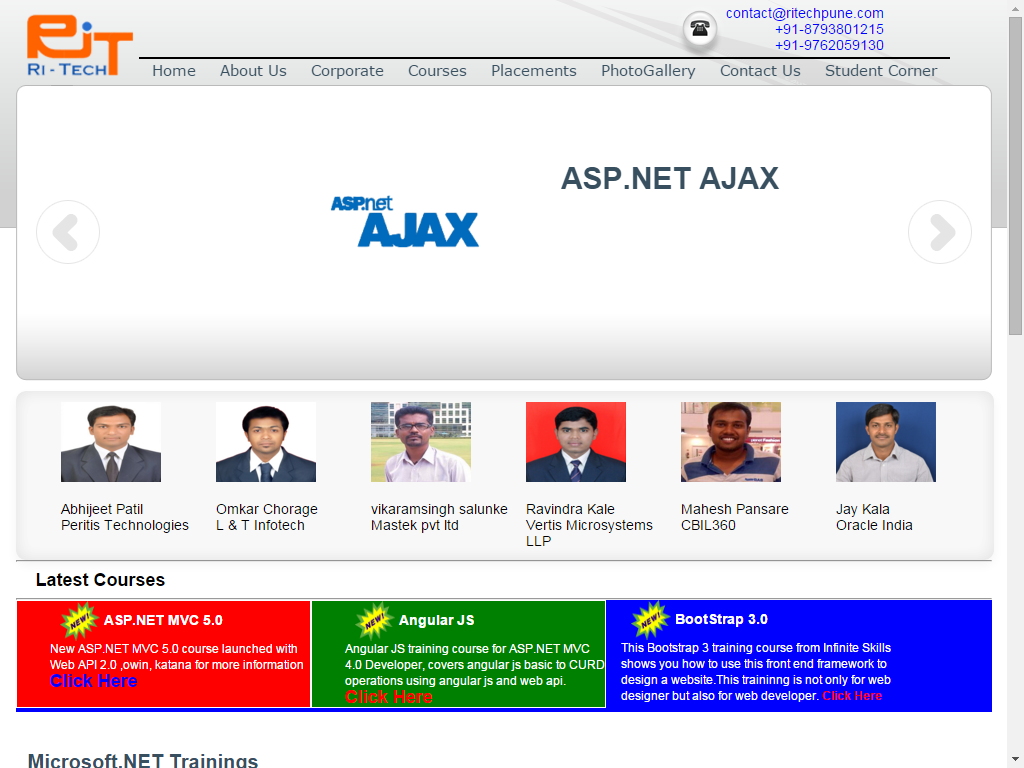Screen dimensions: 1024x768
Task: Open PhotoGallery from navigation
Action: tap(648, 71)
